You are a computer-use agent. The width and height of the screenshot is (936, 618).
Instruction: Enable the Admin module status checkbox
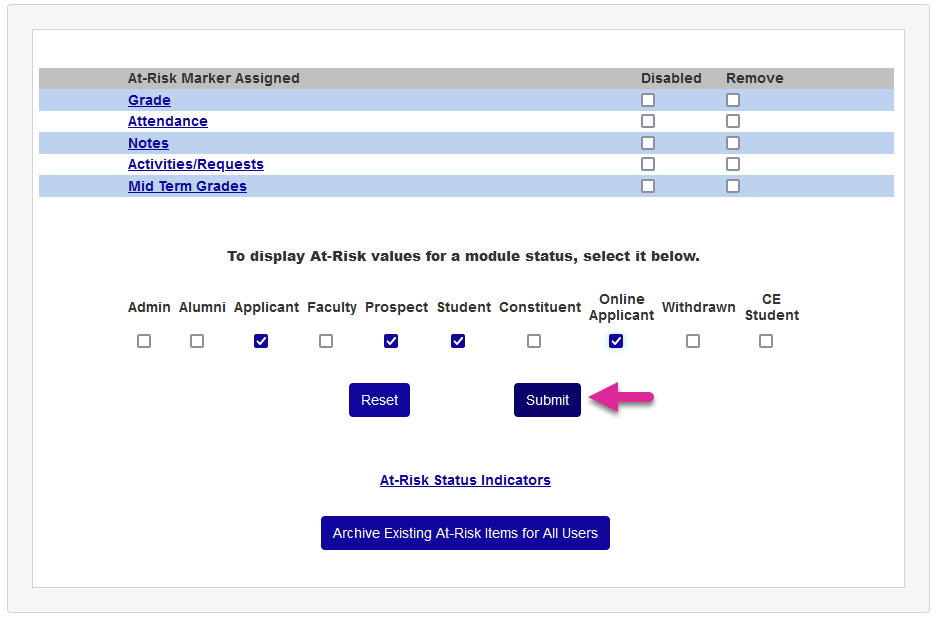point(144,341)
